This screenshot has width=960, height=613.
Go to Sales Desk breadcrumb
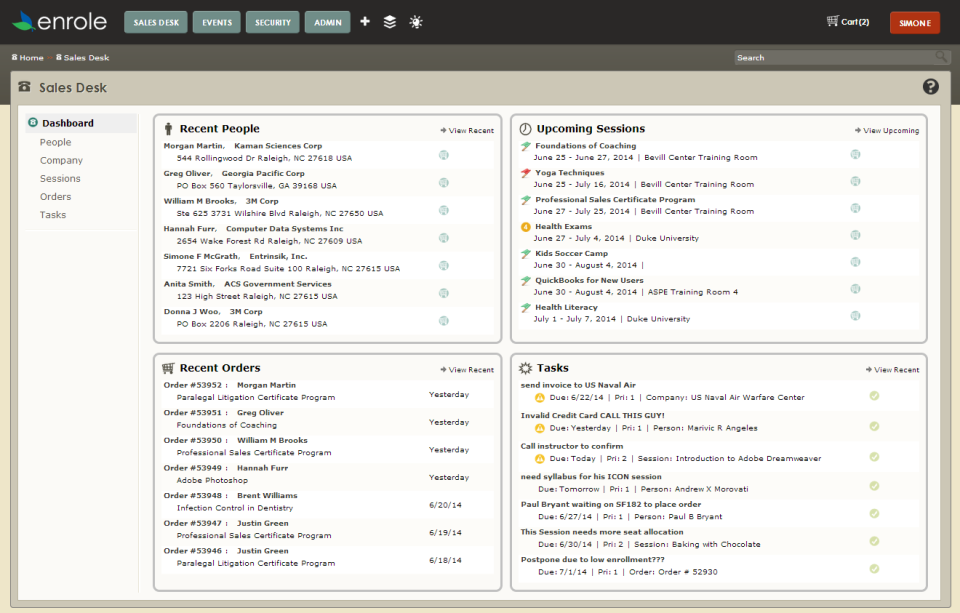coord(83,58)
